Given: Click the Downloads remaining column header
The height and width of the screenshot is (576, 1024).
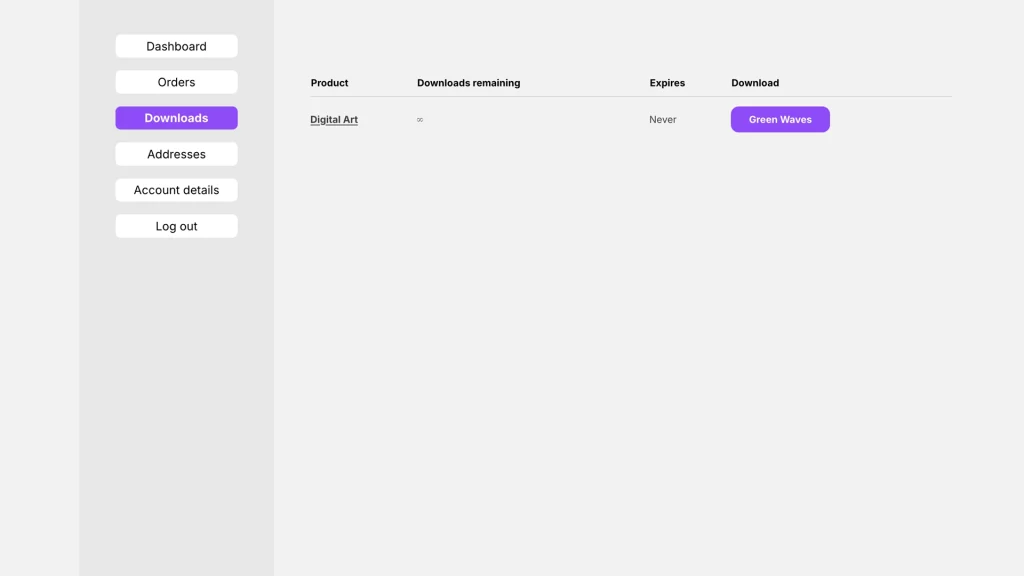Looking at the screenshot, I should pyautogui.click(x=468, y=83).
